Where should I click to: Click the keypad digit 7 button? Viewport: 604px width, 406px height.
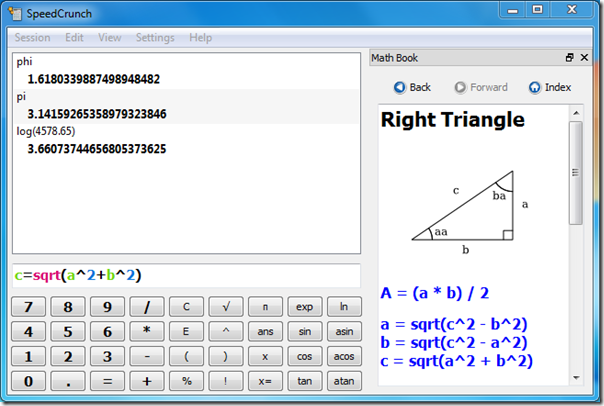[x=29, y=307]
